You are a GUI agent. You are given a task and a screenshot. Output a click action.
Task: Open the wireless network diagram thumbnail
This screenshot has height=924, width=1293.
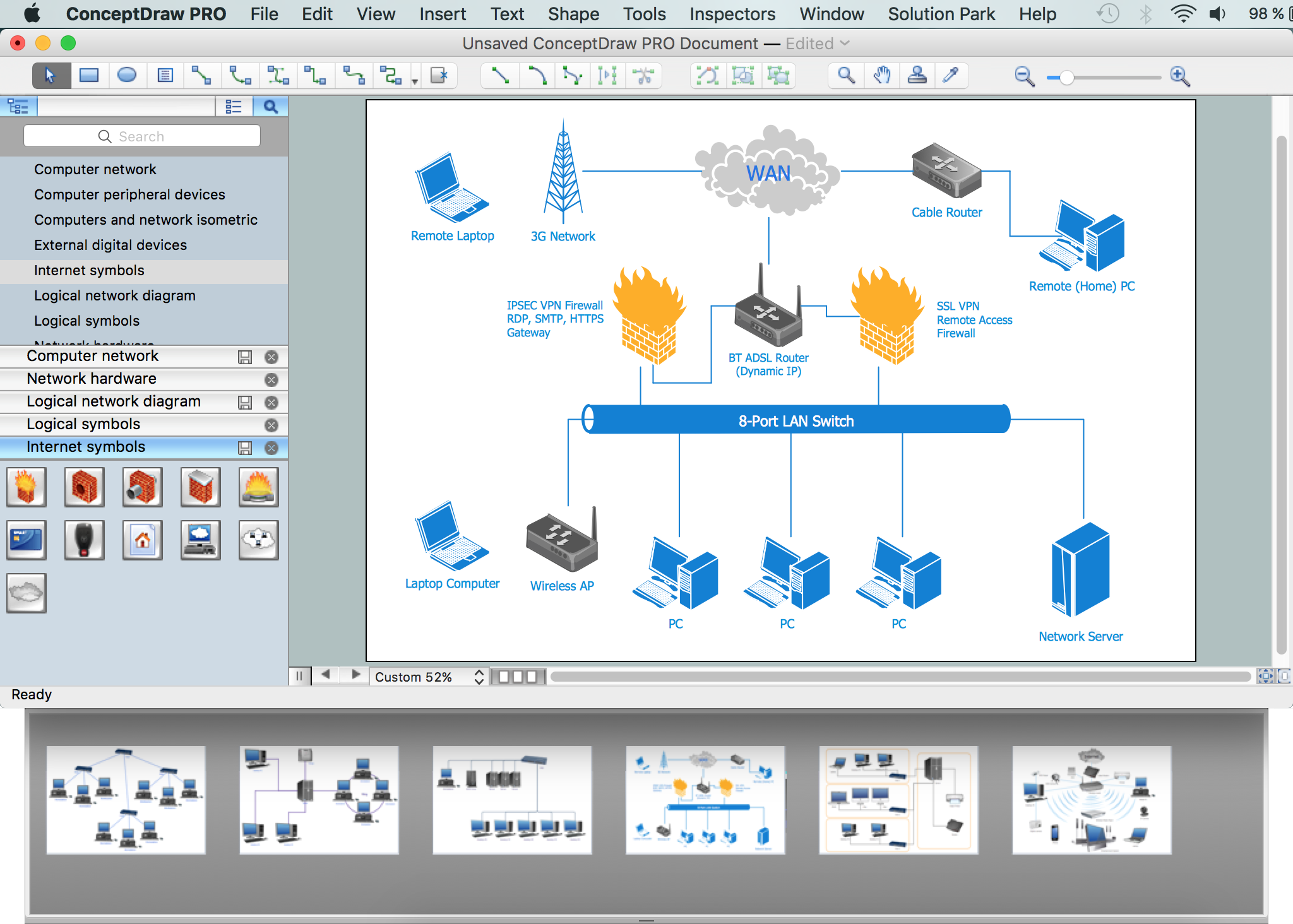pyautogui.click(x=1092, y=800)
